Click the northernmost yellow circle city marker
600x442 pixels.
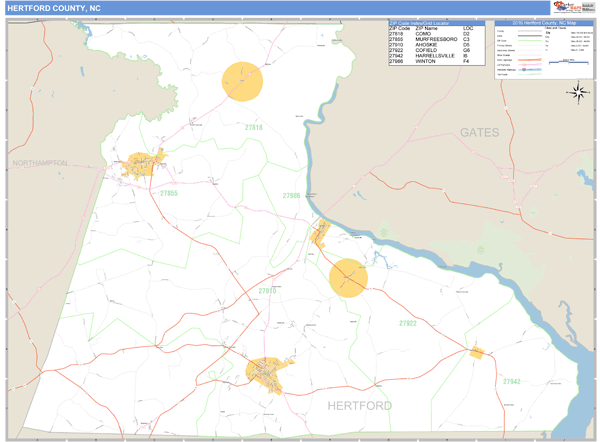[x=241, y=81]
